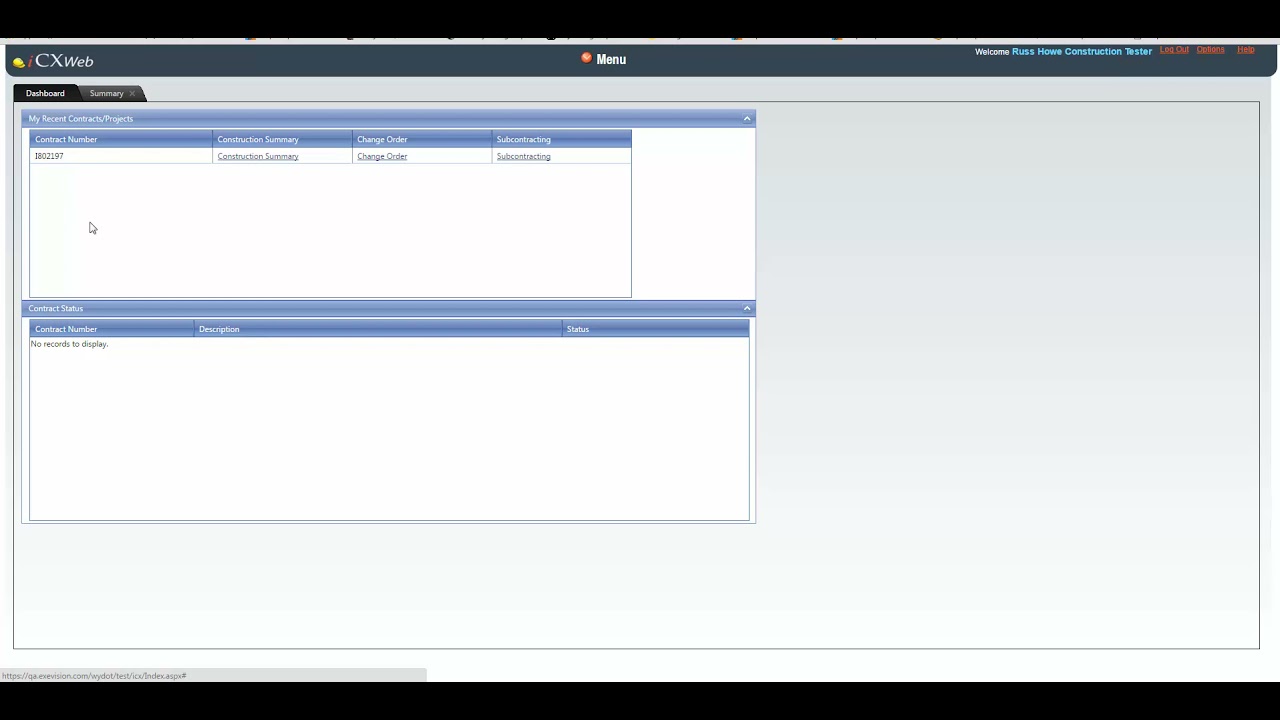Click the red Menu icon
1280x720 pixels.
click(586, 58)
